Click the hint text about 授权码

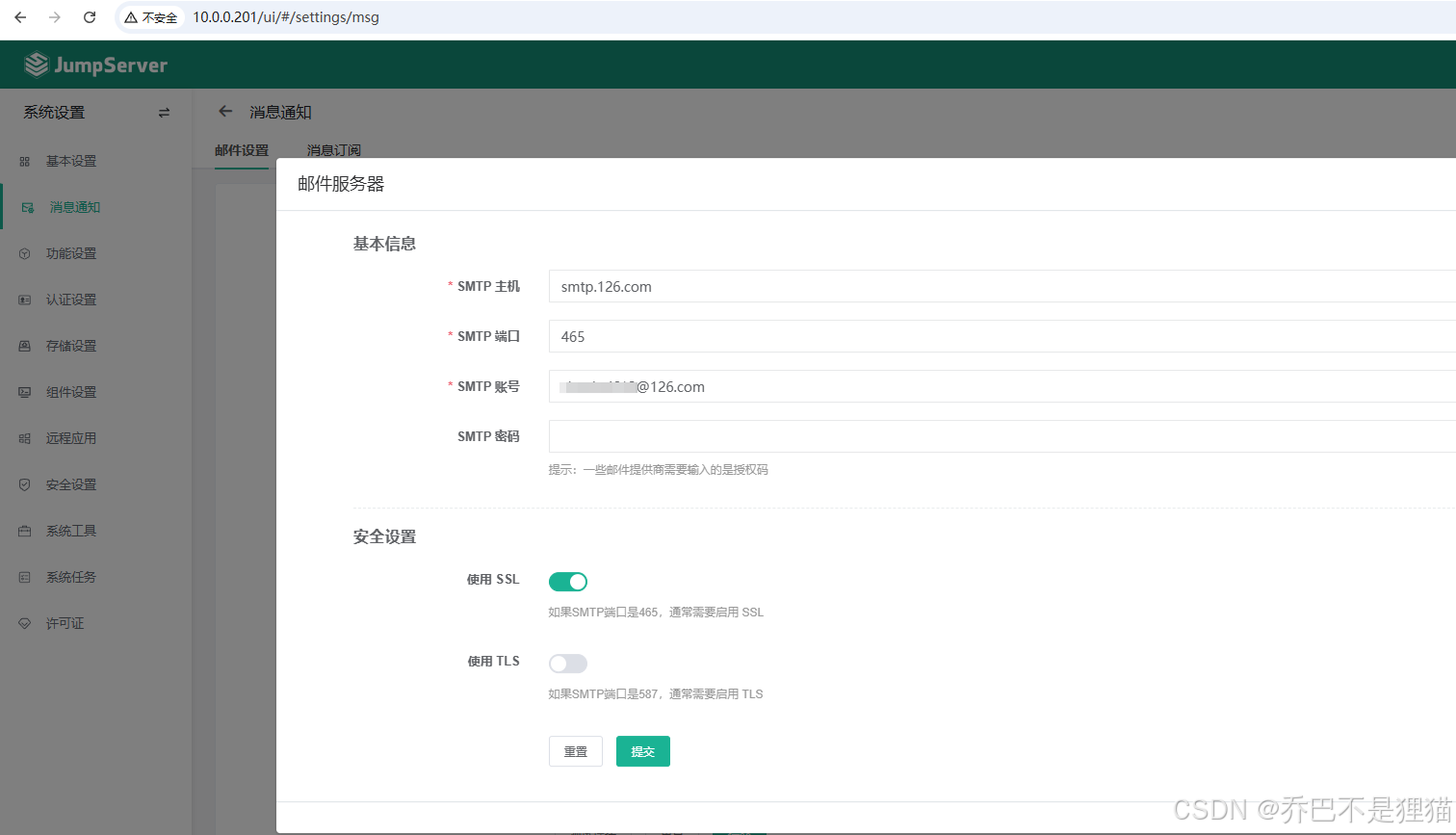[x=659, y=470]
